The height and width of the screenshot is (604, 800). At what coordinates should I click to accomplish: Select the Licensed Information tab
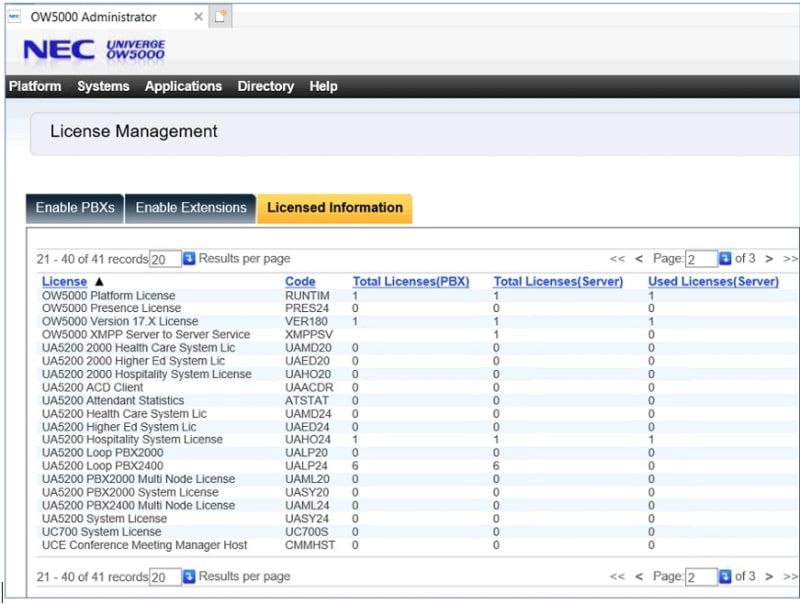(335, 208)
